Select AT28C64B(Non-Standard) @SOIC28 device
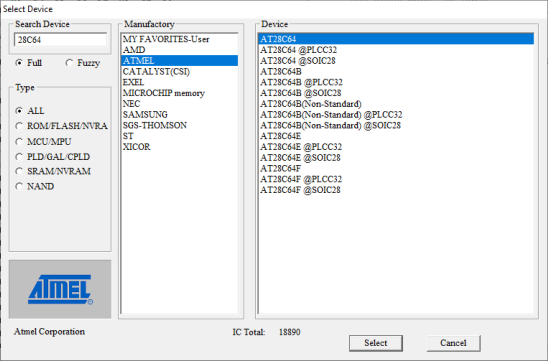The width and height of the screenshot is (548, 361). 396,125
